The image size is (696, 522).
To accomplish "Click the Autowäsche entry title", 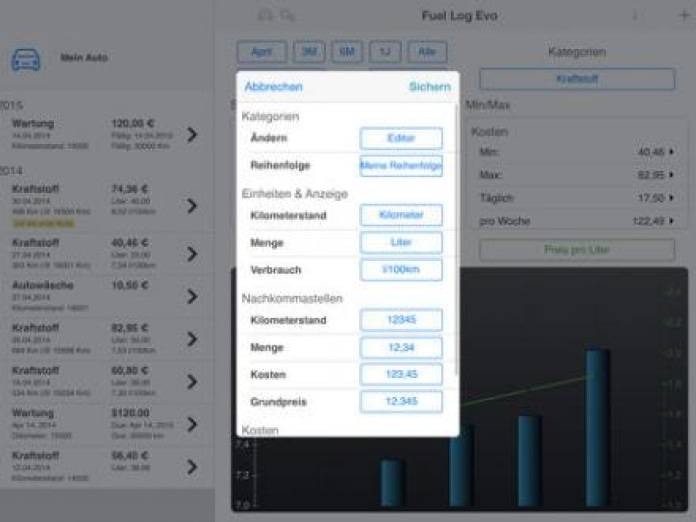I will 43,285.
